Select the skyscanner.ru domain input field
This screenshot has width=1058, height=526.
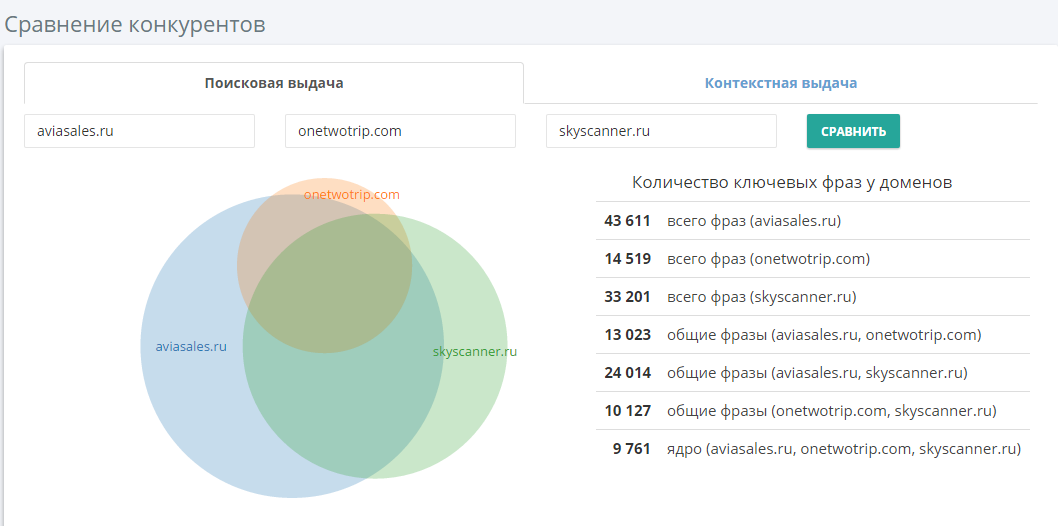(661, 131)
